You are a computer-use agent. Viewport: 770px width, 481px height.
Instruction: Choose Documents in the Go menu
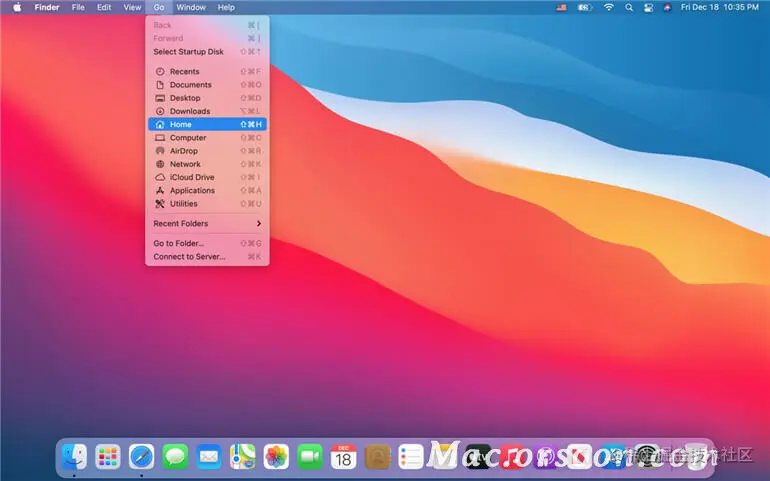207,85
